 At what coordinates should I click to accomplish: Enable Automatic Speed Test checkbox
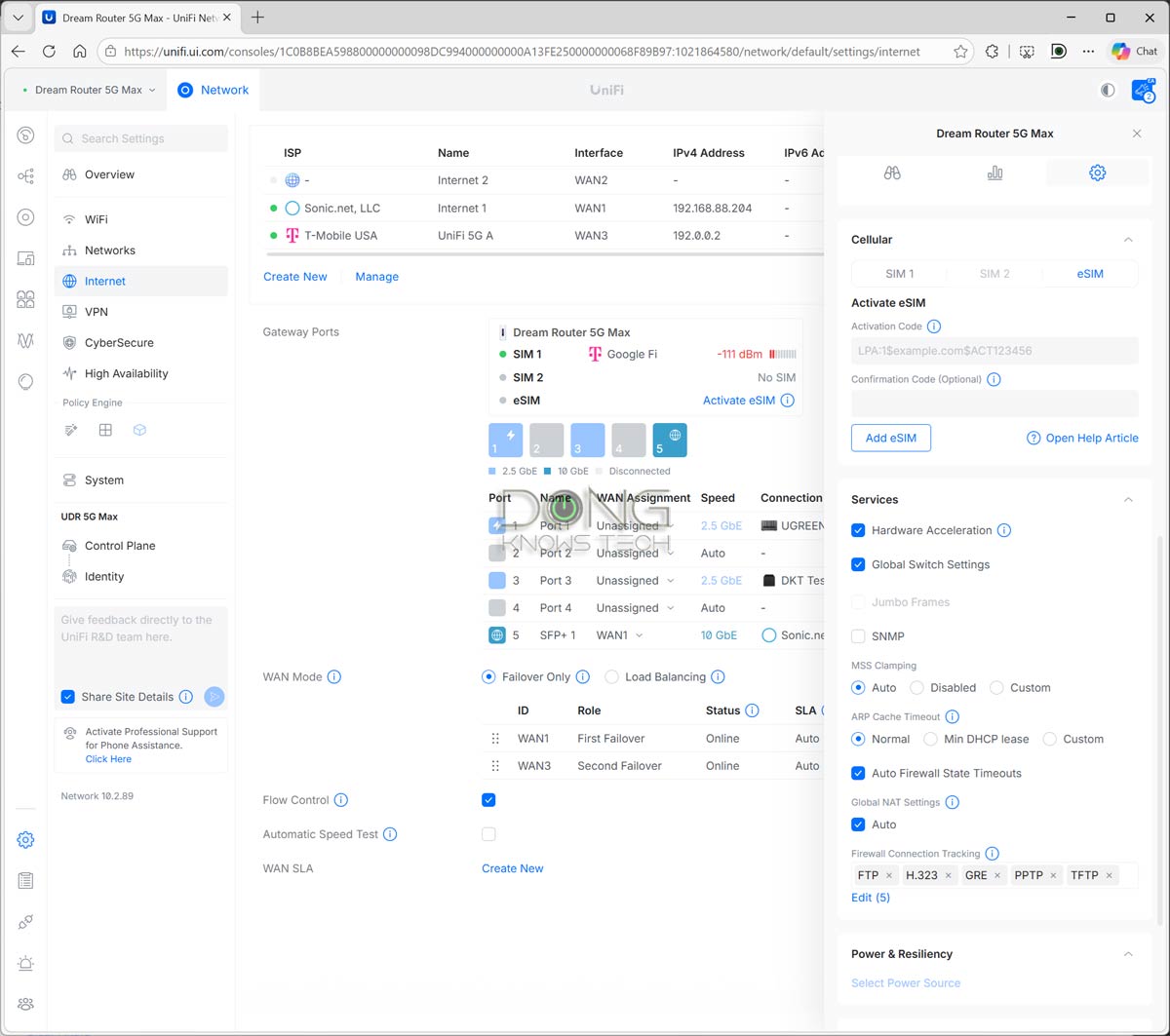488,834
